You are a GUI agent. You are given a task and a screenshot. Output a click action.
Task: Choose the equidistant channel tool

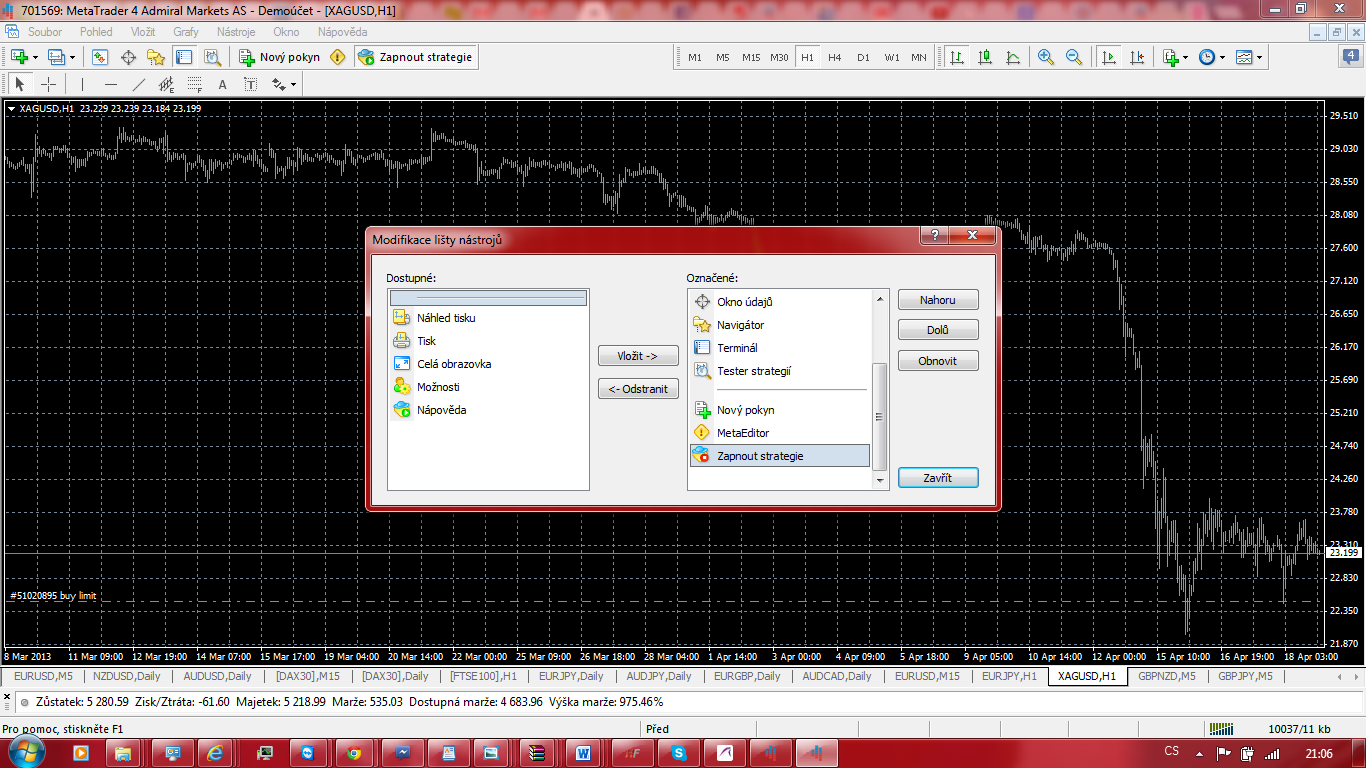coord(166,84)
